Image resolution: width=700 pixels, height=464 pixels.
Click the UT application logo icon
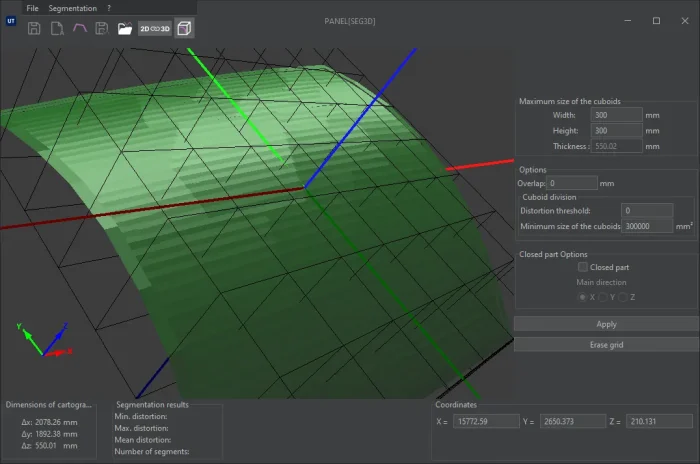[10, 19]
